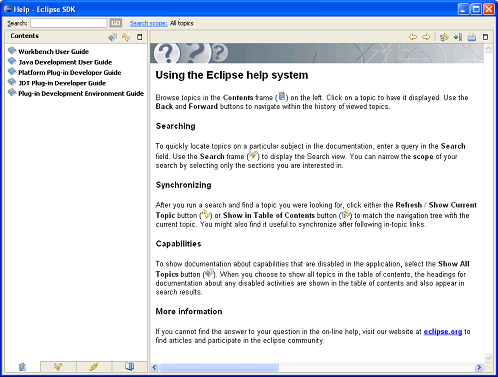This screenshot has height=377, width=498.
Task: Open Java Development User Guide
Action: coord(65,62)
